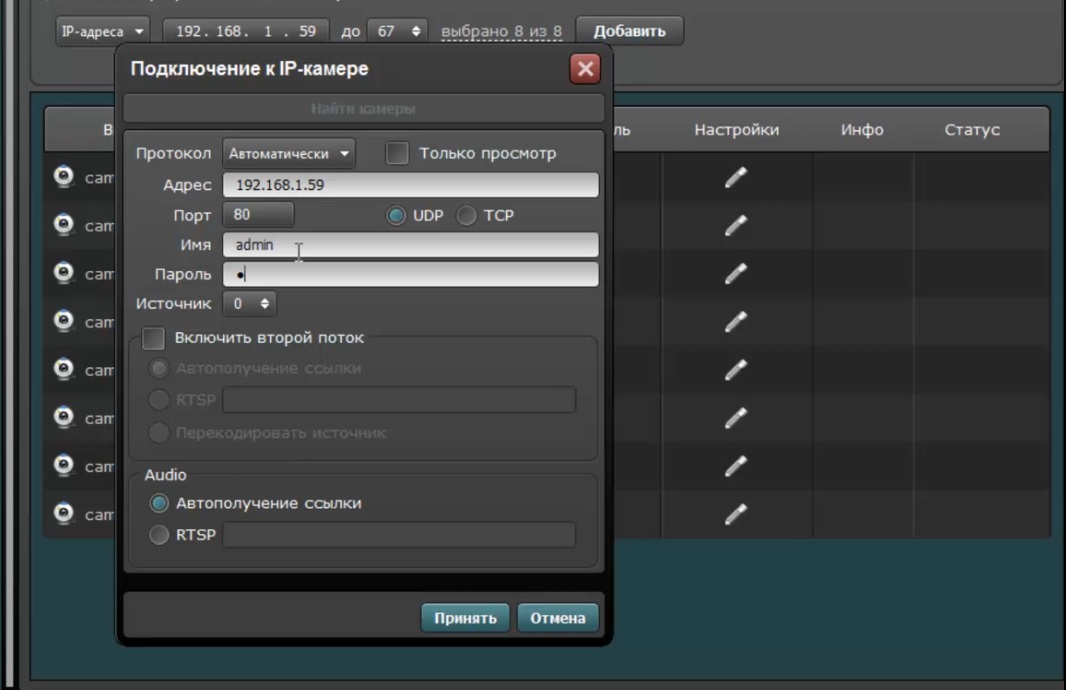
Task: Click the pencil icon in the sixth camera row
Action: tap(736, 418)
